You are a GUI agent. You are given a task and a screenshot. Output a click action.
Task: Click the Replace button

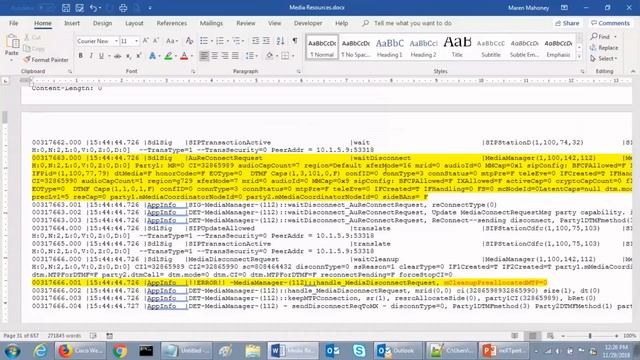604,48
